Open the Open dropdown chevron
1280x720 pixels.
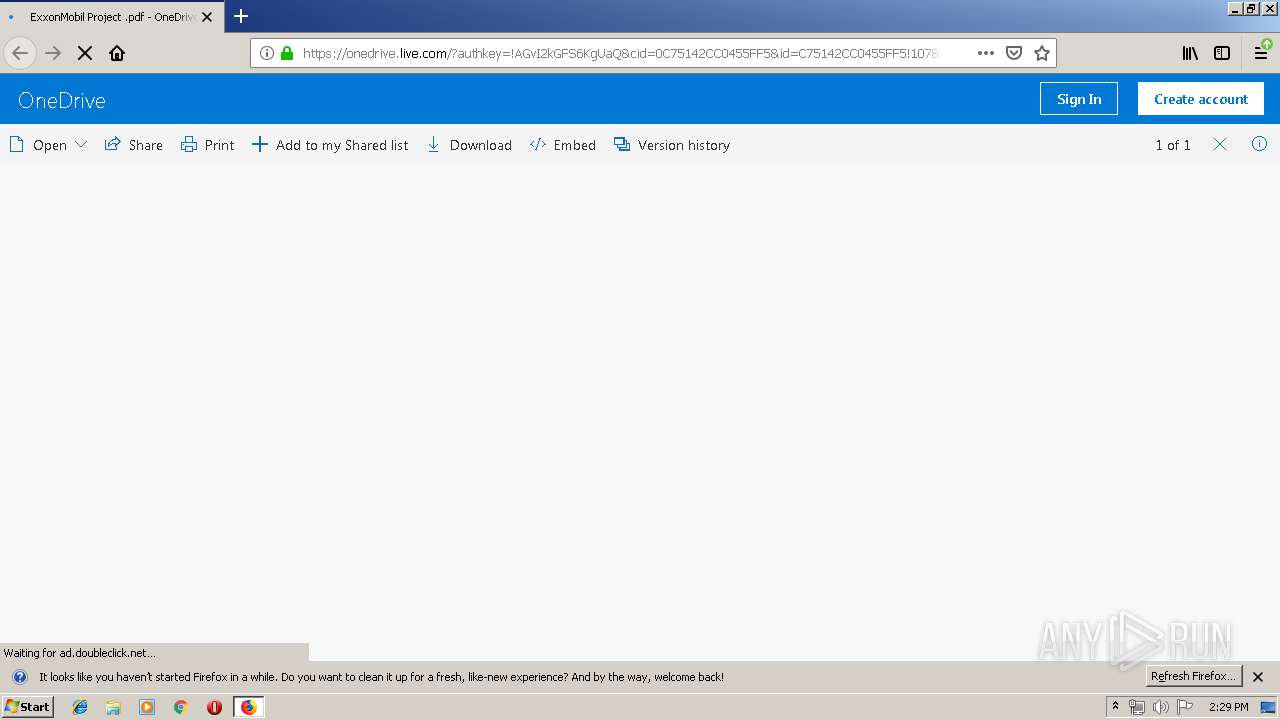81,145
